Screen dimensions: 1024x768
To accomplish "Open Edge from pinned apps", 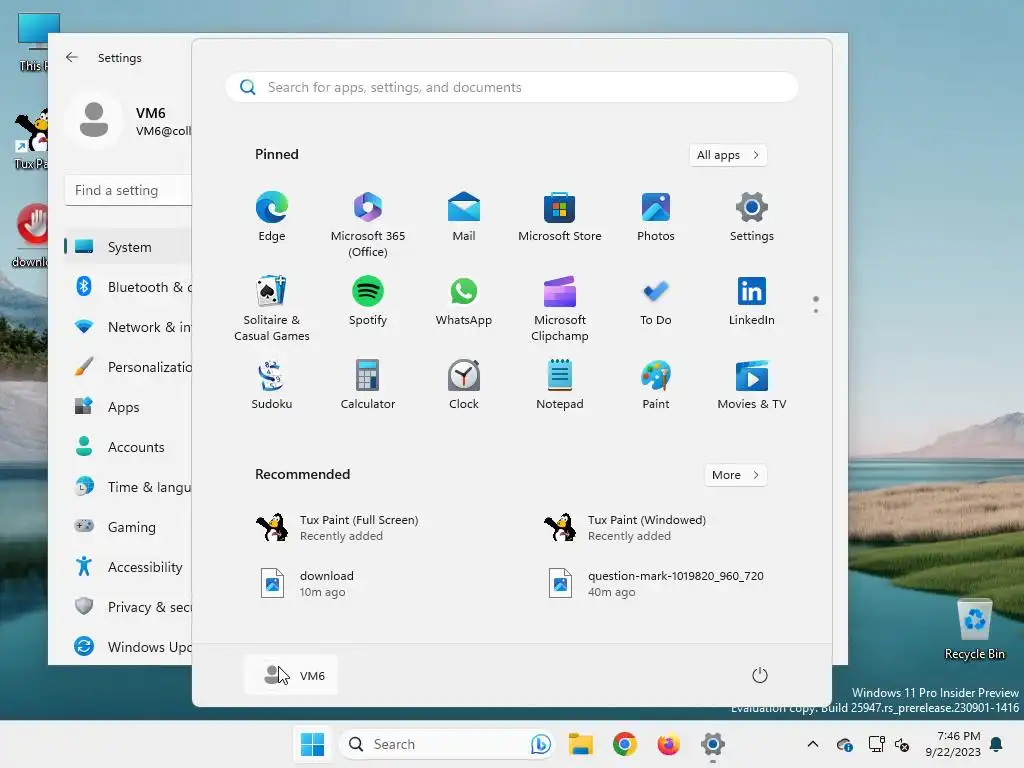I will click(272, 217).
